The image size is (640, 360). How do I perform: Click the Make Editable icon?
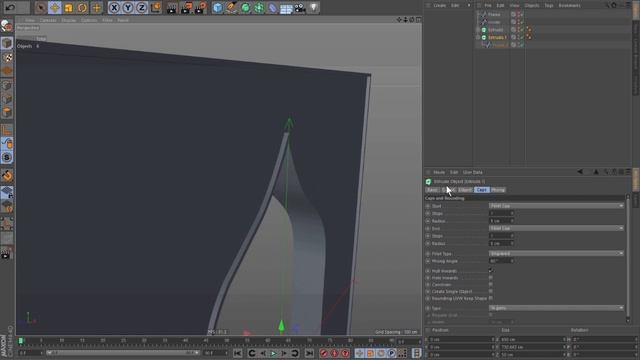7,26
